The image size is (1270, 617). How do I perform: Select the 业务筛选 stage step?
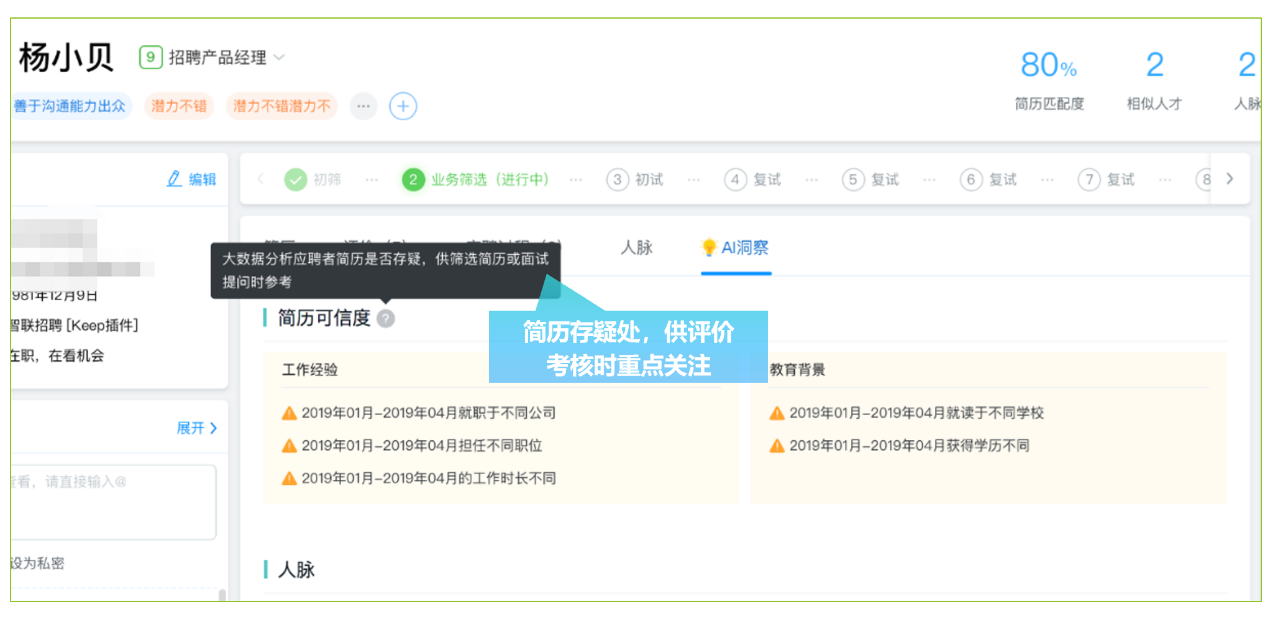point(476,180)
